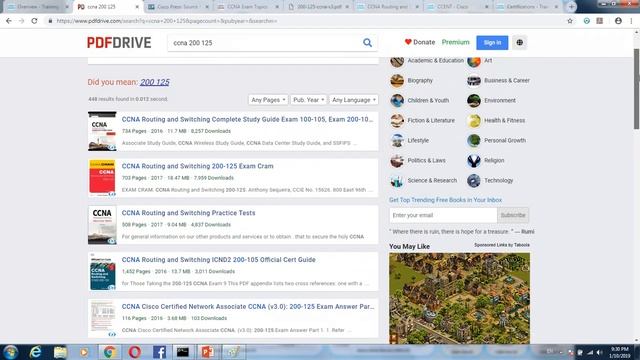This screenshot has width=640, height=360.
Task: Switch to the Overview - Training tab
Action: (x=38, y=7)
